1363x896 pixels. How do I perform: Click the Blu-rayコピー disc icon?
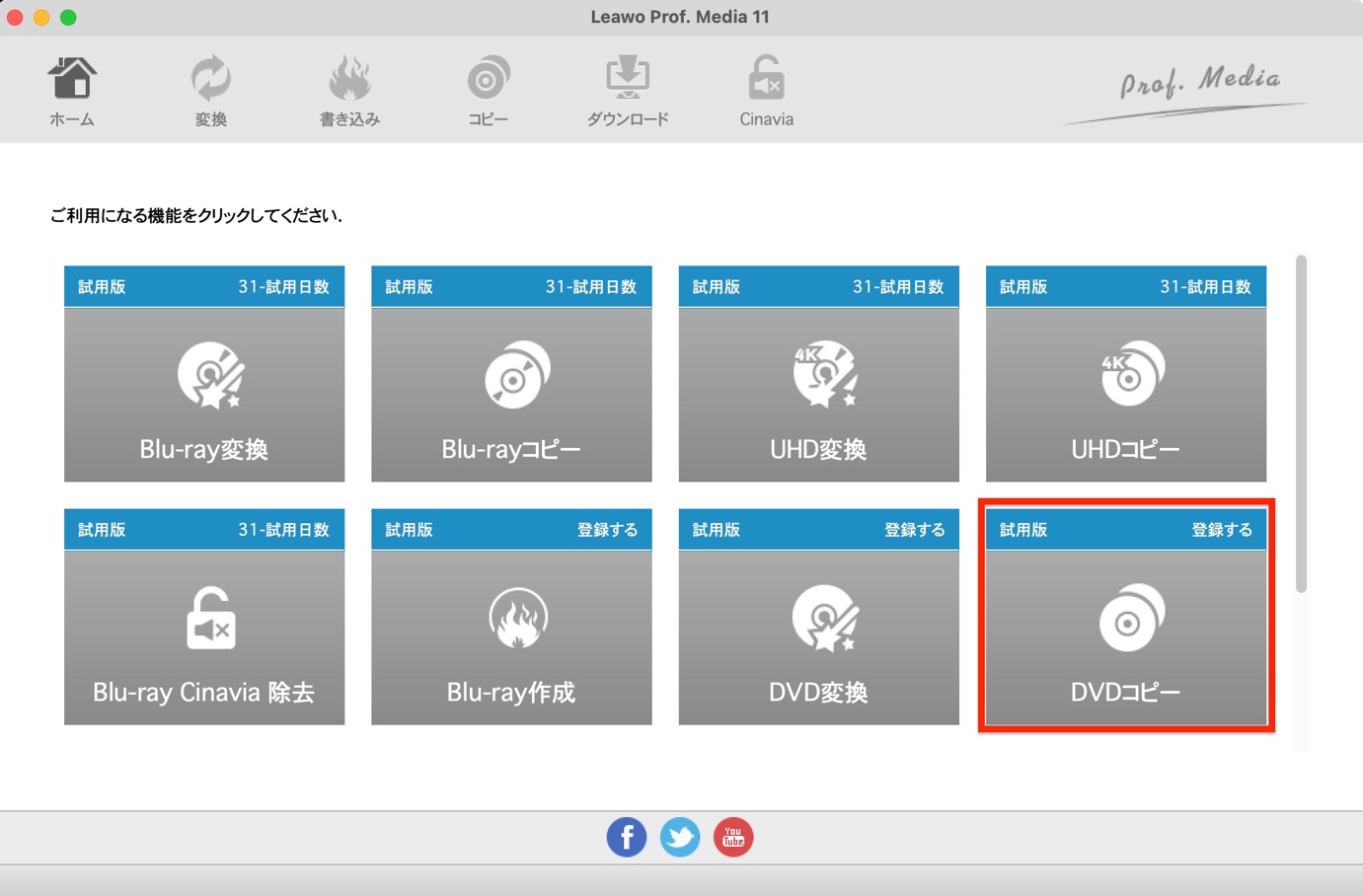click(x=517, y=375)
